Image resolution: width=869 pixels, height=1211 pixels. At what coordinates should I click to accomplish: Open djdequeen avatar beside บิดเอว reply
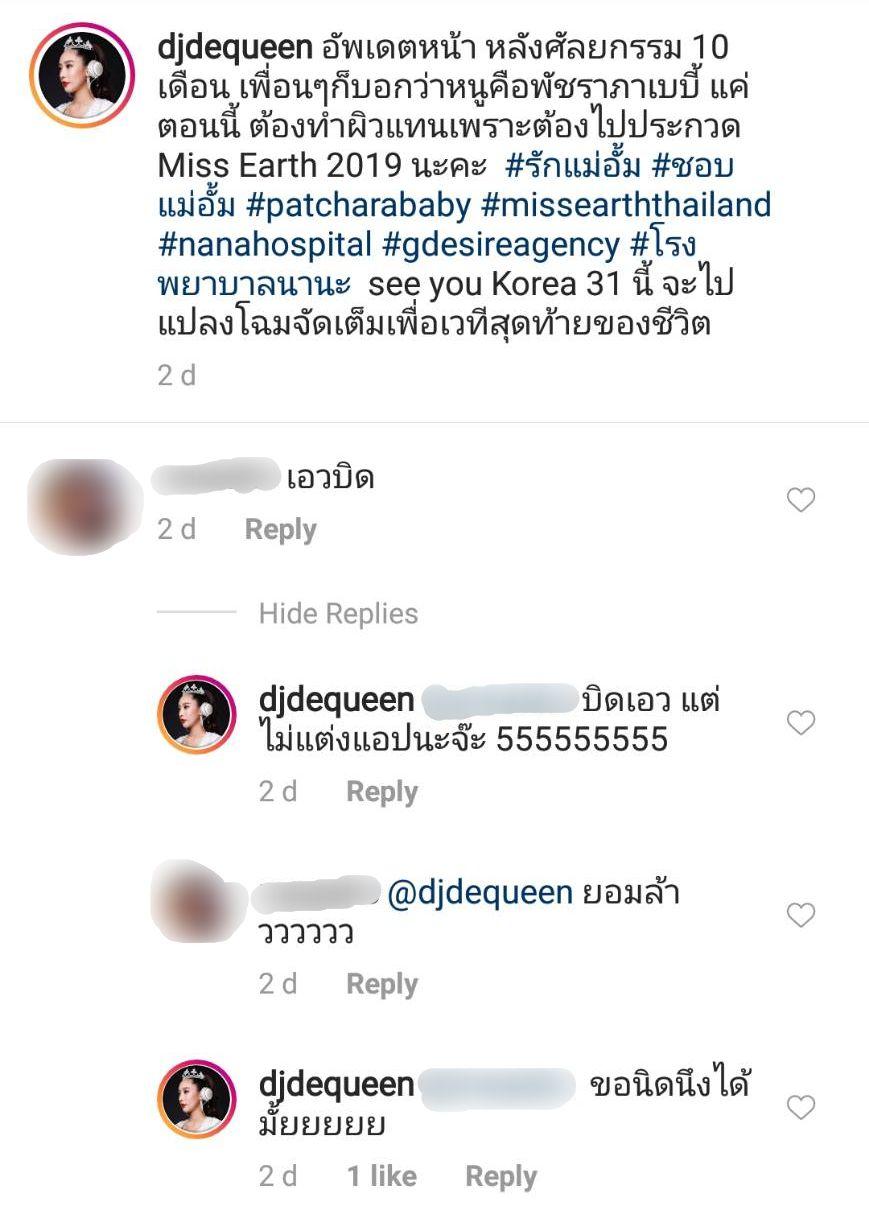(x=197, y=713)
